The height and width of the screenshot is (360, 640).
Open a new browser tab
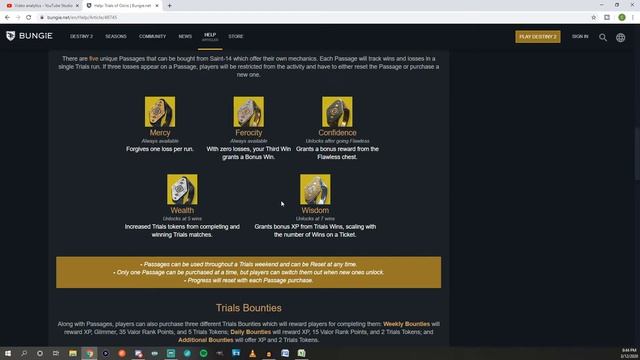coord(169,6)
